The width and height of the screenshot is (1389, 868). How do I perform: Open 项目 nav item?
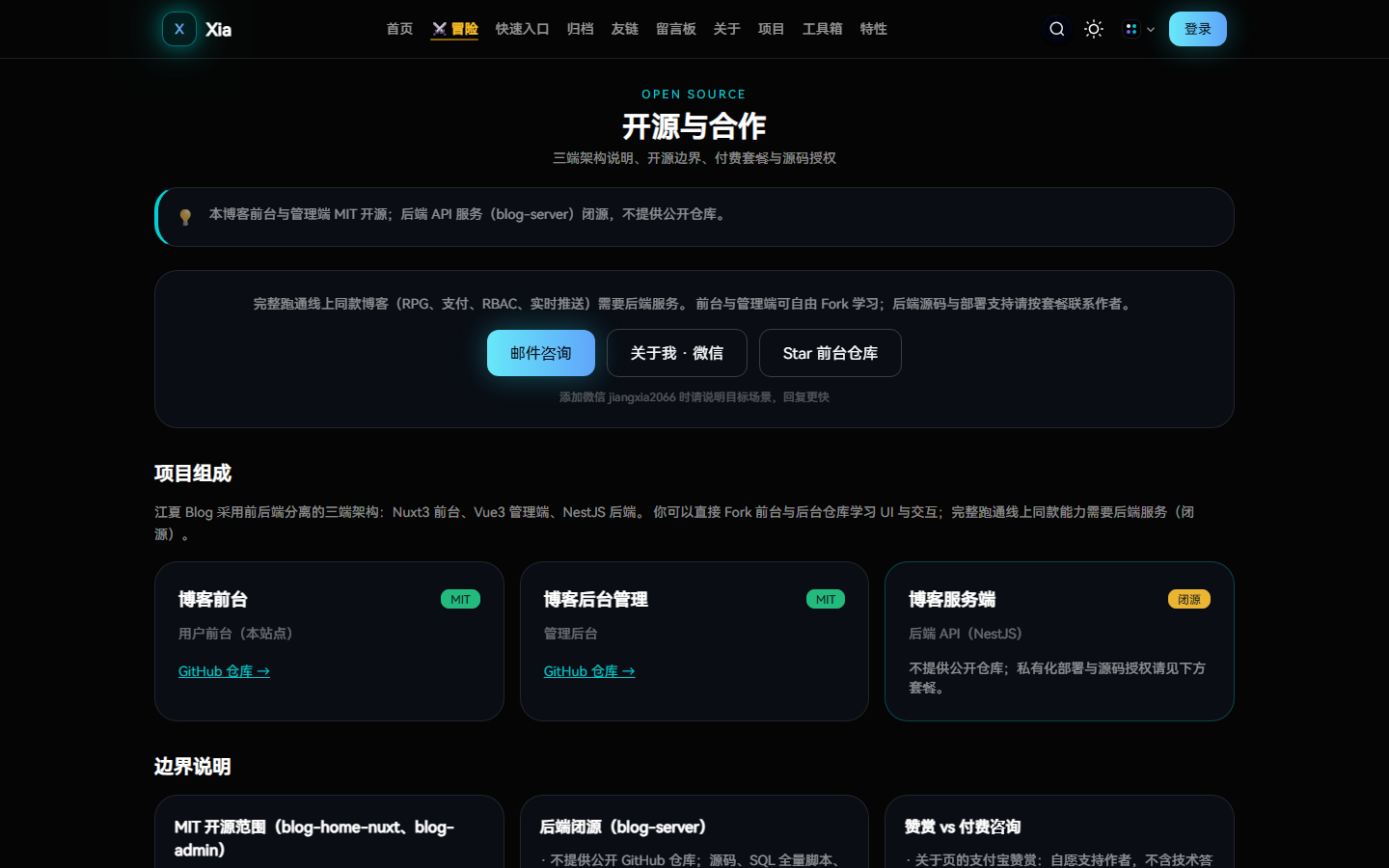point(771,29)
